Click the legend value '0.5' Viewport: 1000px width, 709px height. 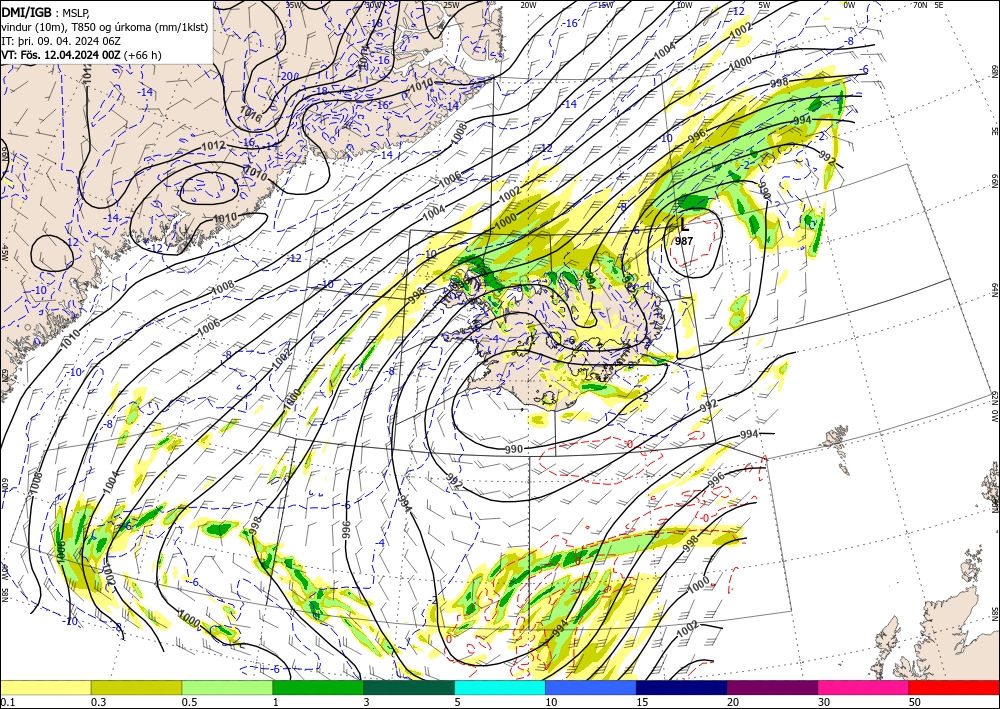[189, 702]
